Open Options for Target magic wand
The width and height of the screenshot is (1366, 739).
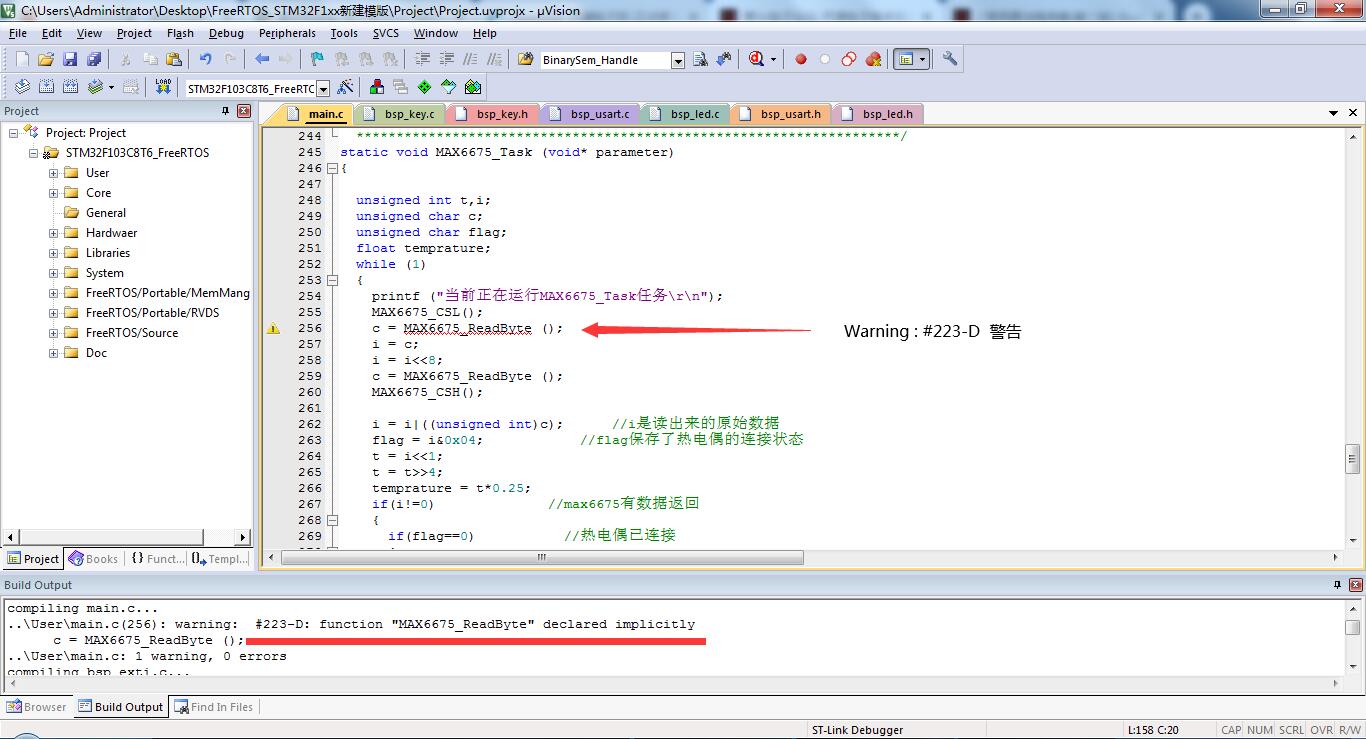pyautogui.click(x=345, y=88)
